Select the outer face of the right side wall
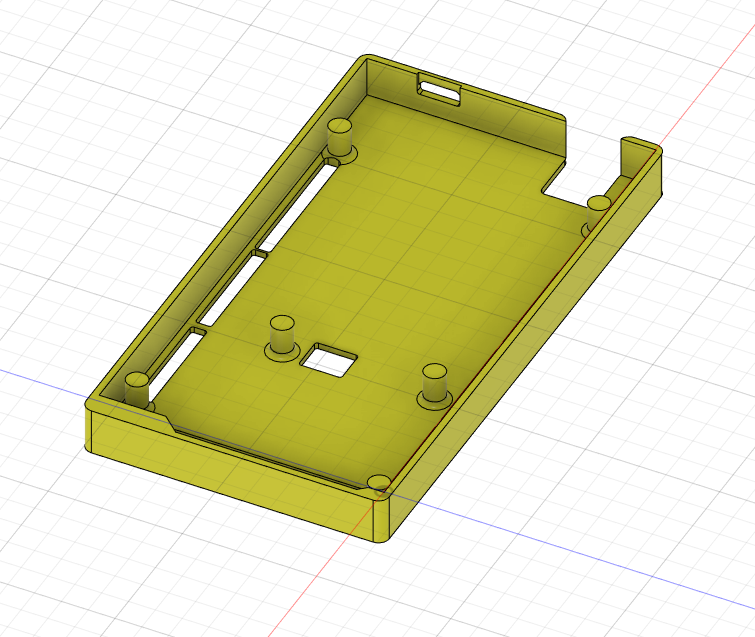The height and width of the screenshot is (637, 755). (x=525, y=344)
